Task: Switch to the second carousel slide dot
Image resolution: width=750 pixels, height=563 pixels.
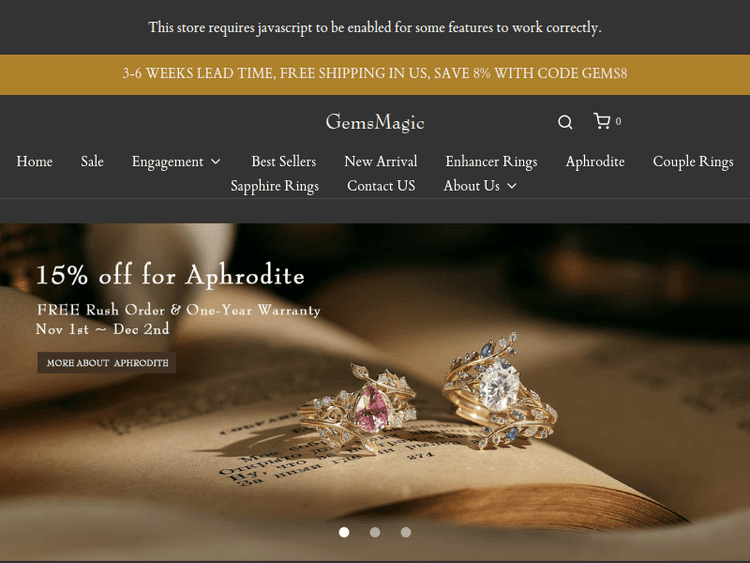Action: tap(375, 532)
